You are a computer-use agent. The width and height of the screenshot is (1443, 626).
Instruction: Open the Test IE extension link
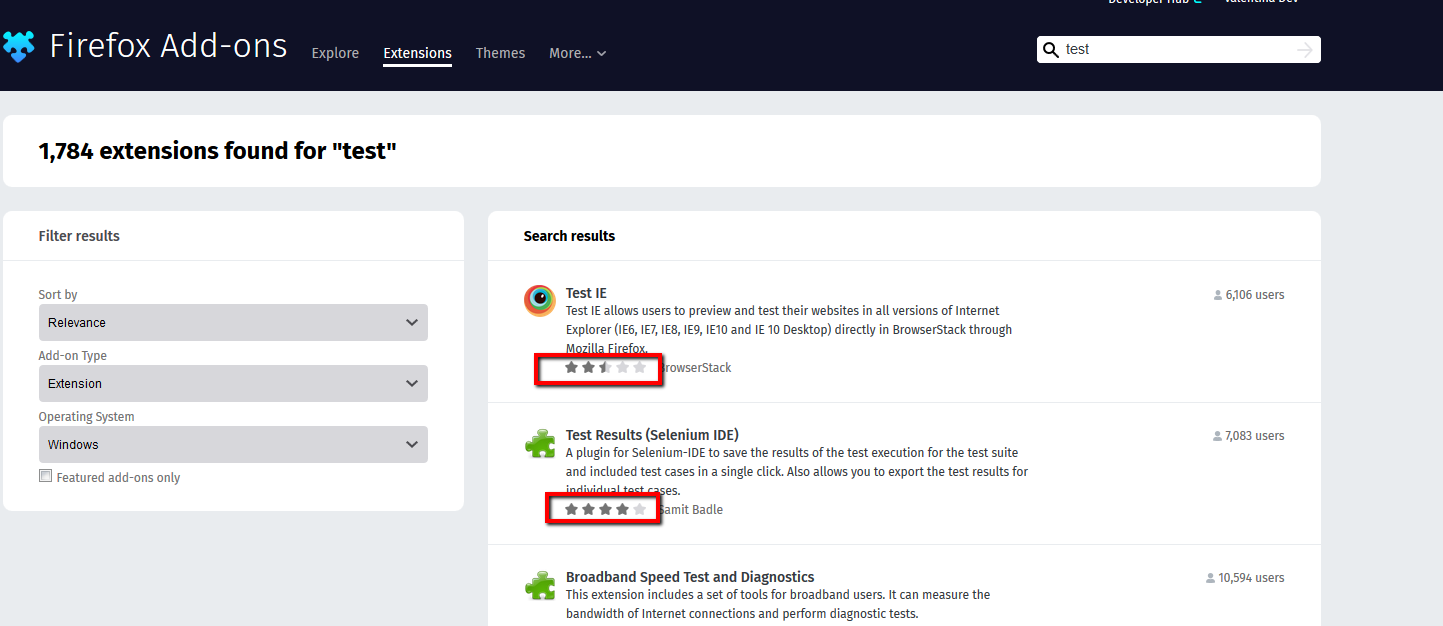coord(587,292)
